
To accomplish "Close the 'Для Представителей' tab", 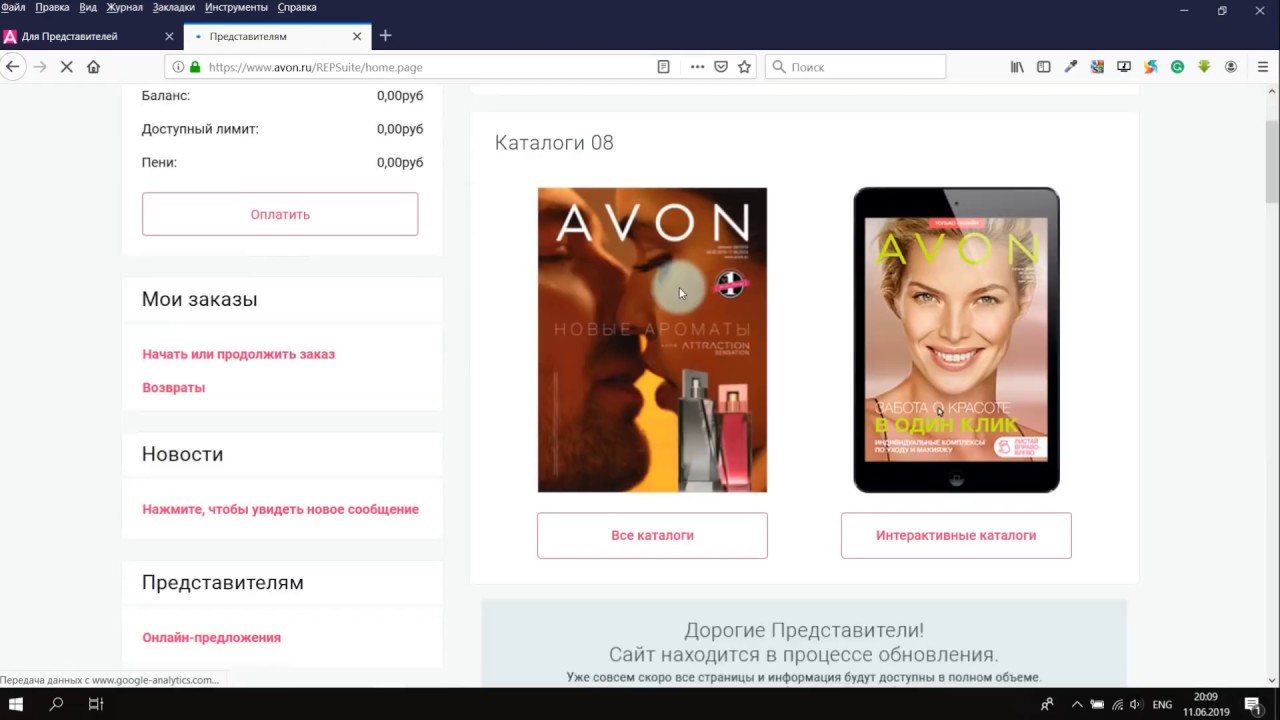I will [x=169, y=36].
